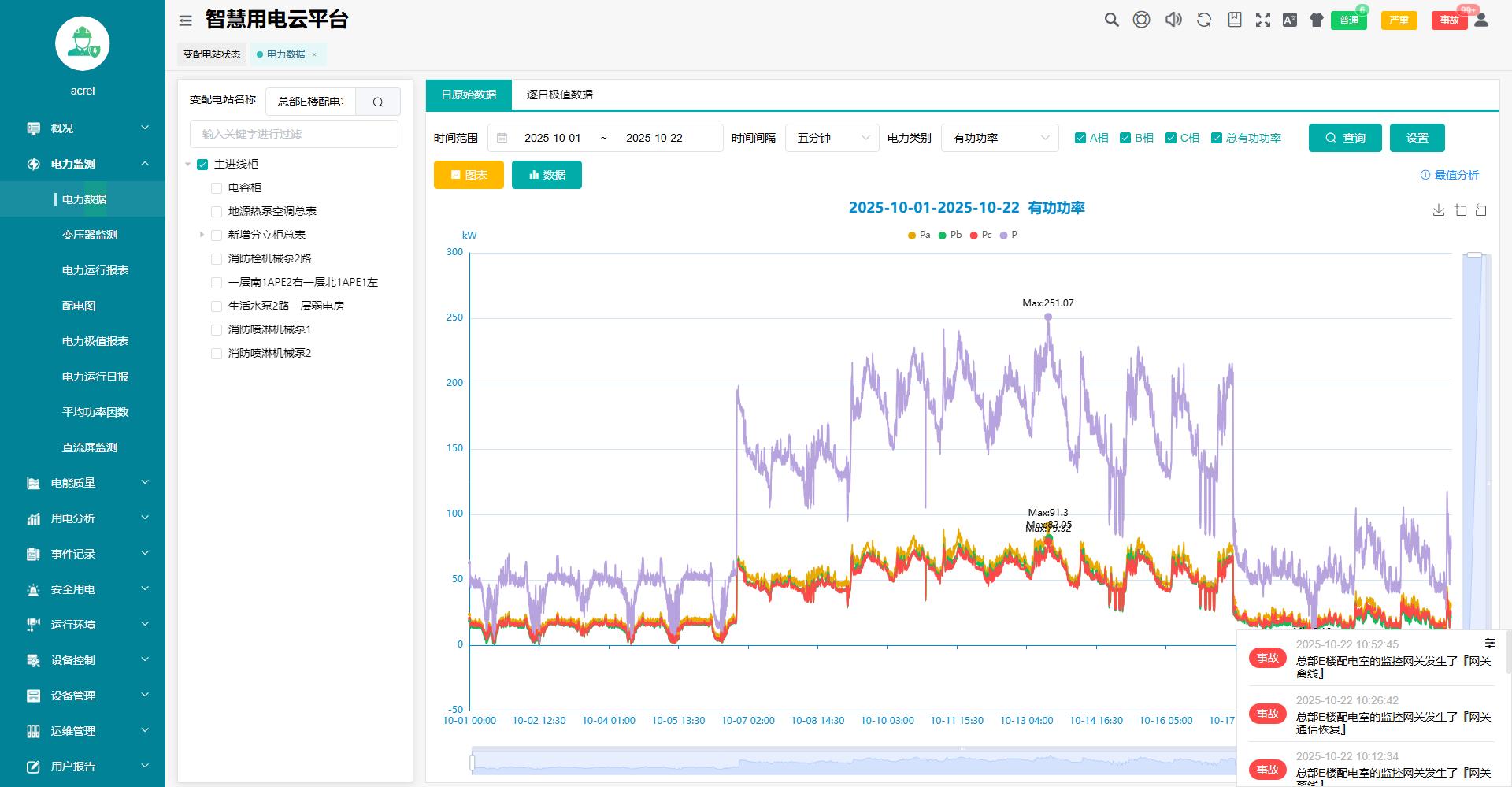Uncheck the A相 phase checkbox

tap(1080, 138)
